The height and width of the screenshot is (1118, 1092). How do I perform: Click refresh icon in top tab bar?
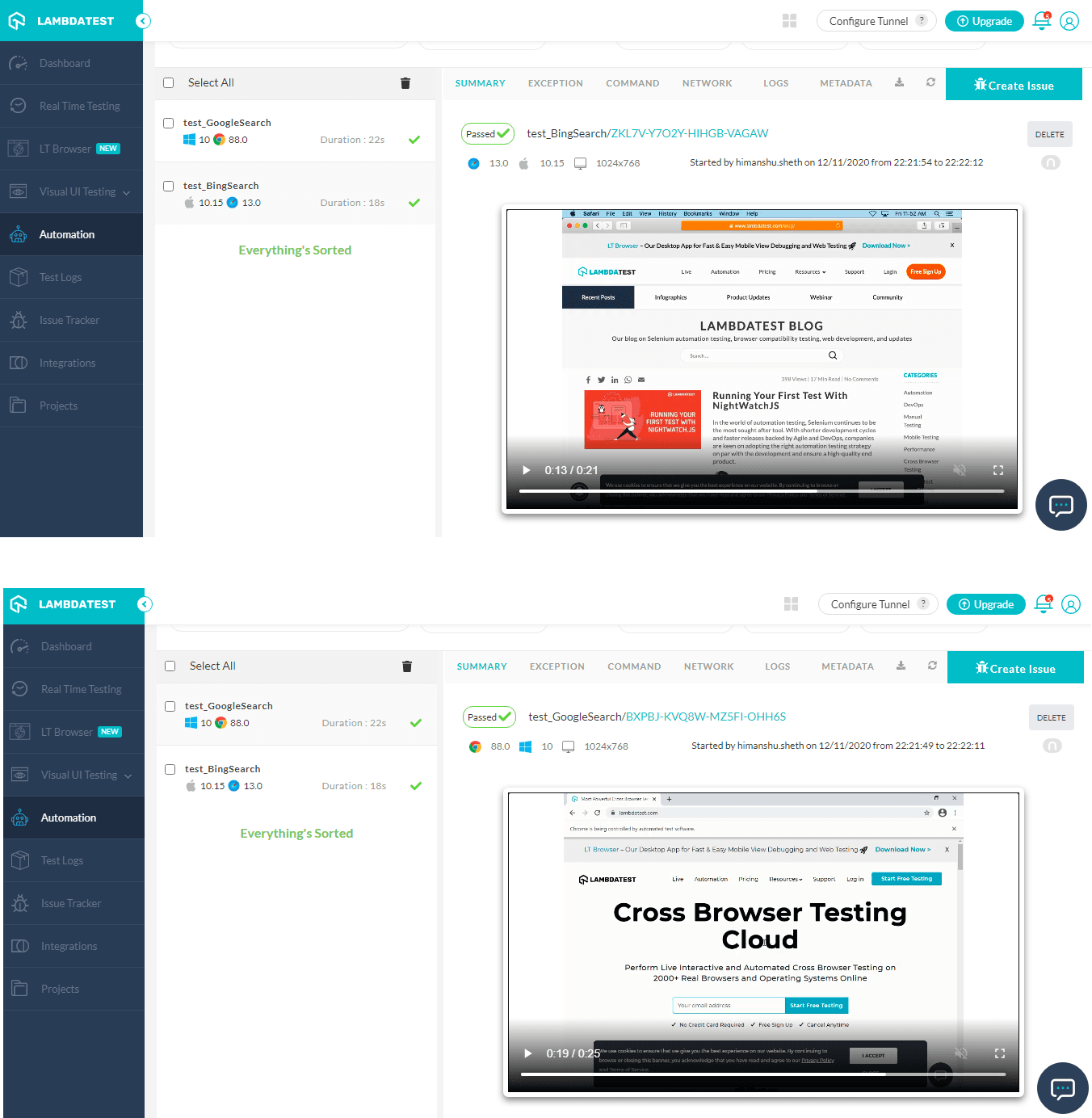pyautogui.click(x=930, y=82)
